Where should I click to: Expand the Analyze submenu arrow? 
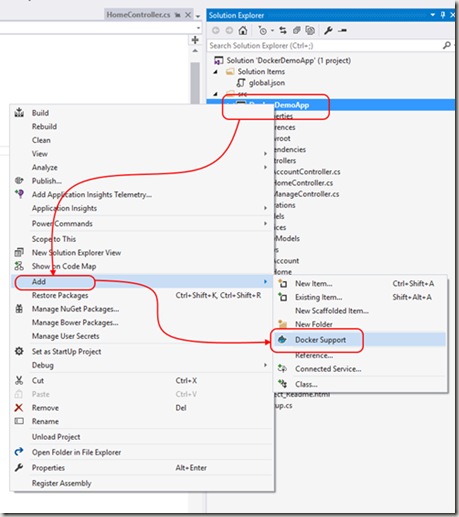click(266, 167)
